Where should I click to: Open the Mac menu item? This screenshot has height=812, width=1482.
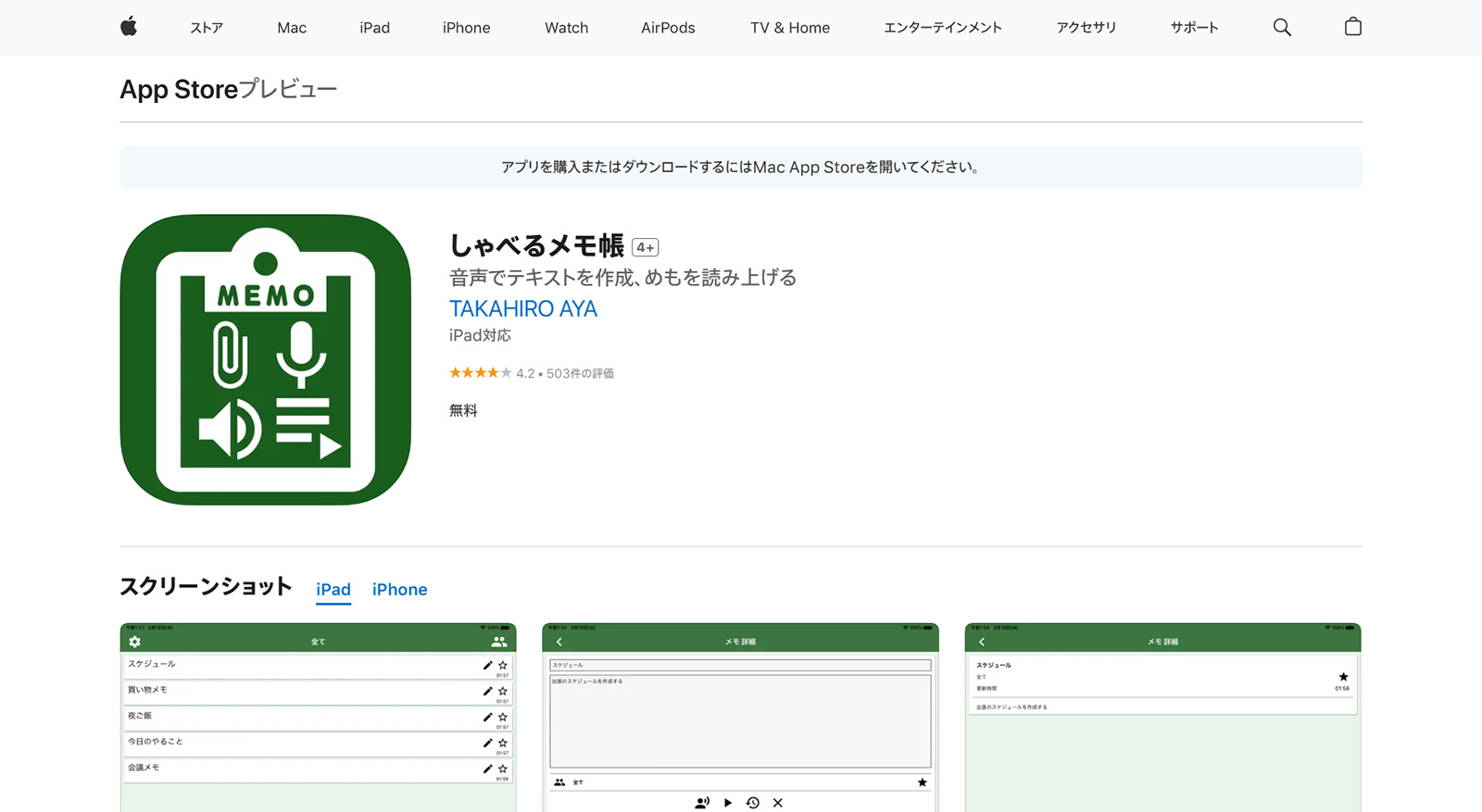click(x=292, y=28)
